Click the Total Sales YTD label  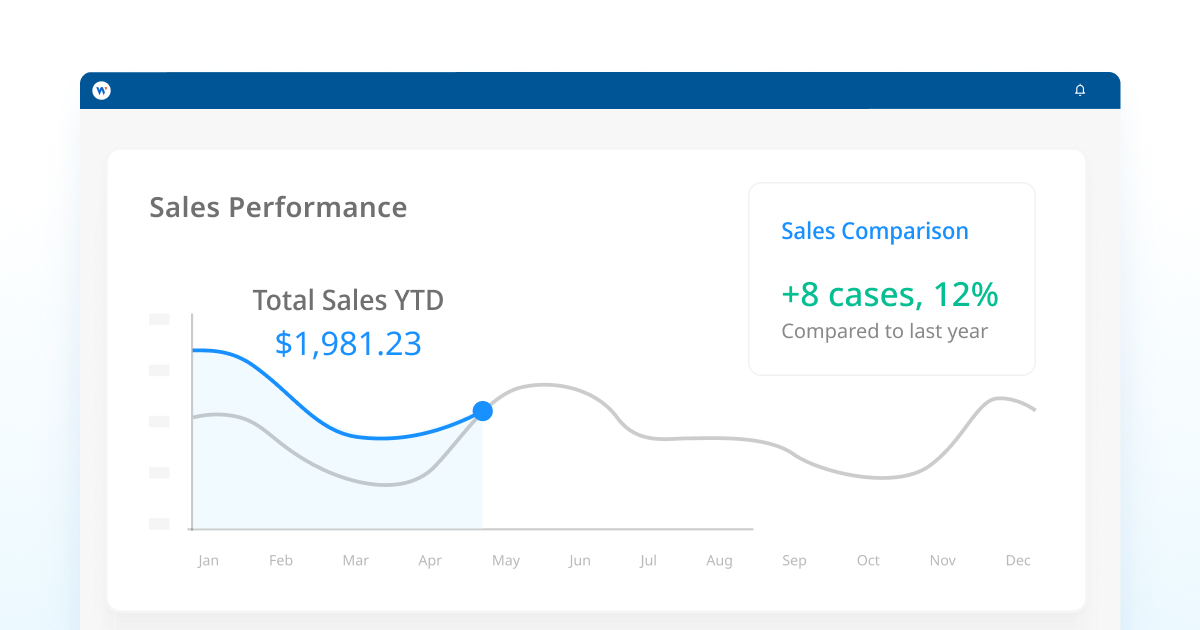point(348,300)
